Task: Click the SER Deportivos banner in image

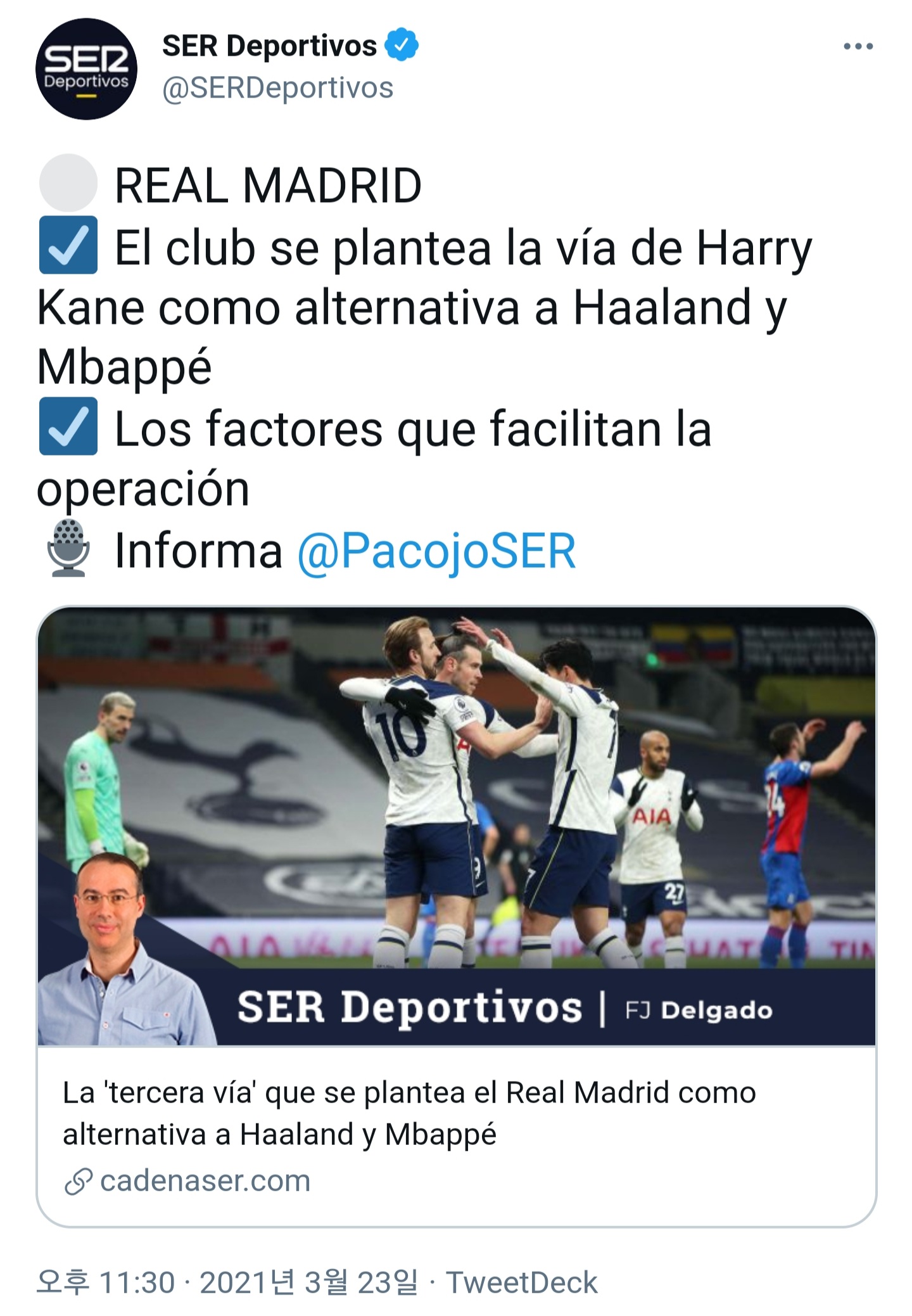Action: [505, 1007]
